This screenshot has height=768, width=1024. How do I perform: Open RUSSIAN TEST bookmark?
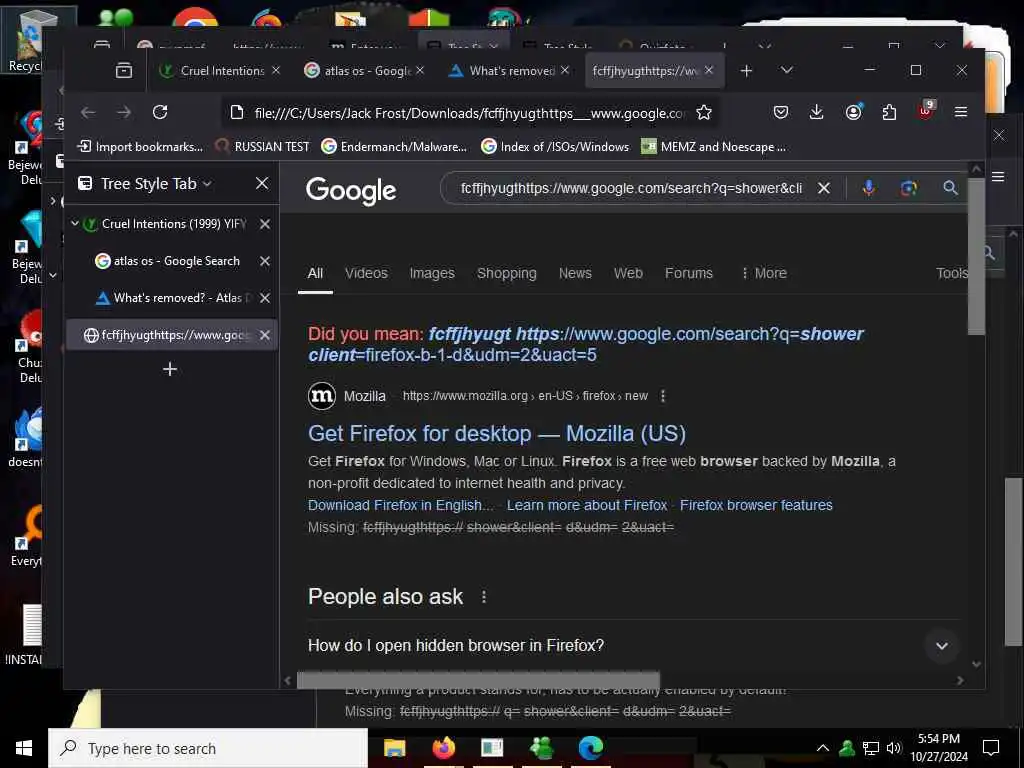tap(263, 147)
